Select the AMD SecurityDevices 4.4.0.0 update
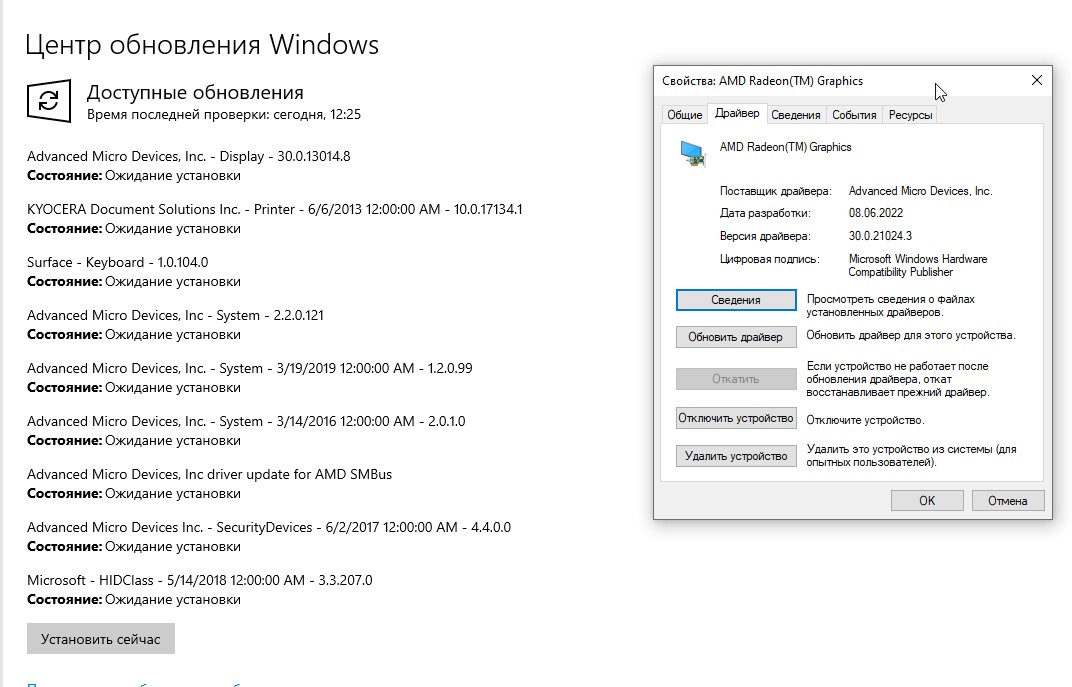This screenshot has height=687, width=1072. [x=269, y=527]
